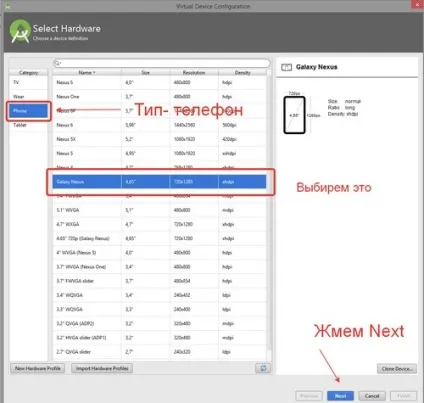Click the refresh icon below the device table
424x403 pixels.
click(x=263, y=368)
